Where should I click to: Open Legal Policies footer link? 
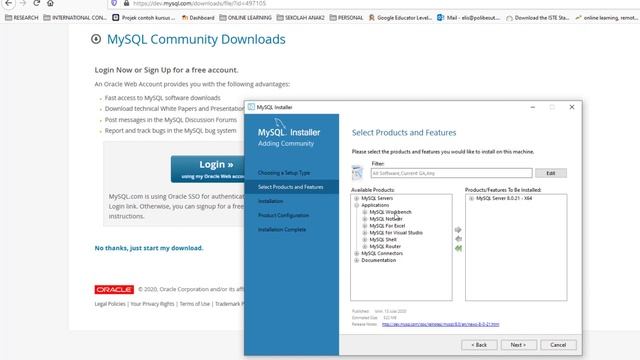tap(110, 304)
